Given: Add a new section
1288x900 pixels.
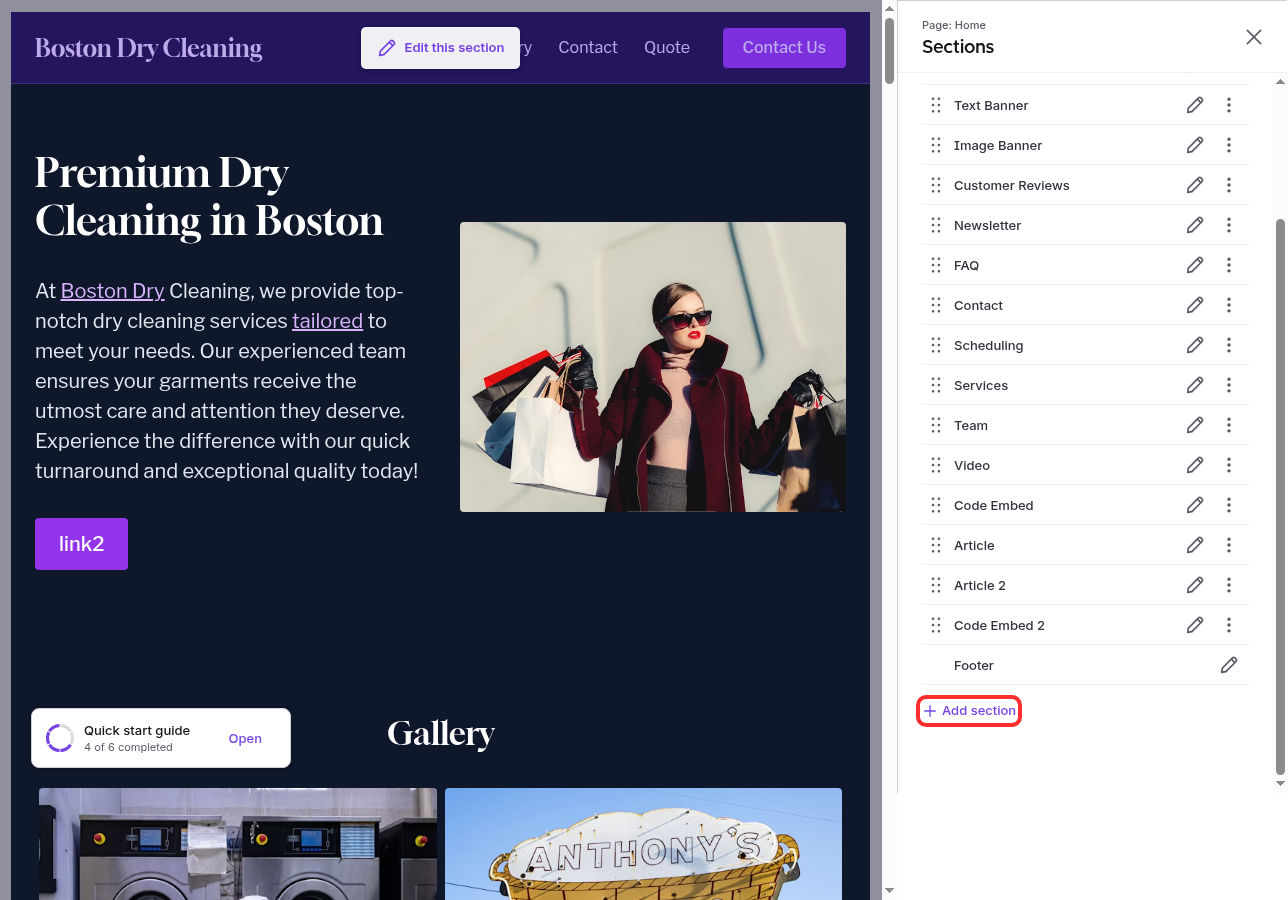Looking at the screenshot, I should click(x=969, y=711).
